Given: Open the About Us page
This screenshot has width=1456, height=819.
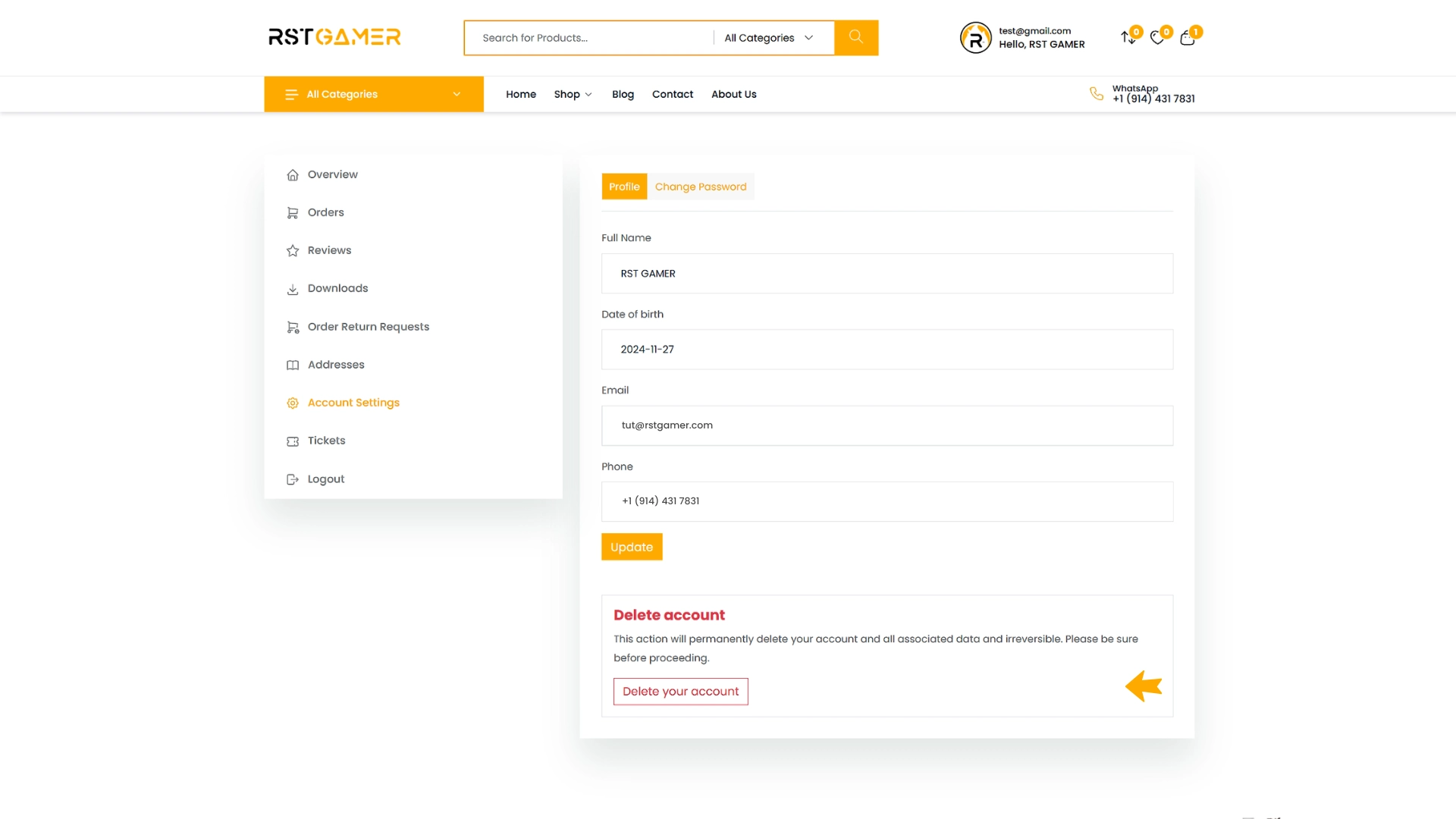Looking at the screenshot, I should coord(734,94).
